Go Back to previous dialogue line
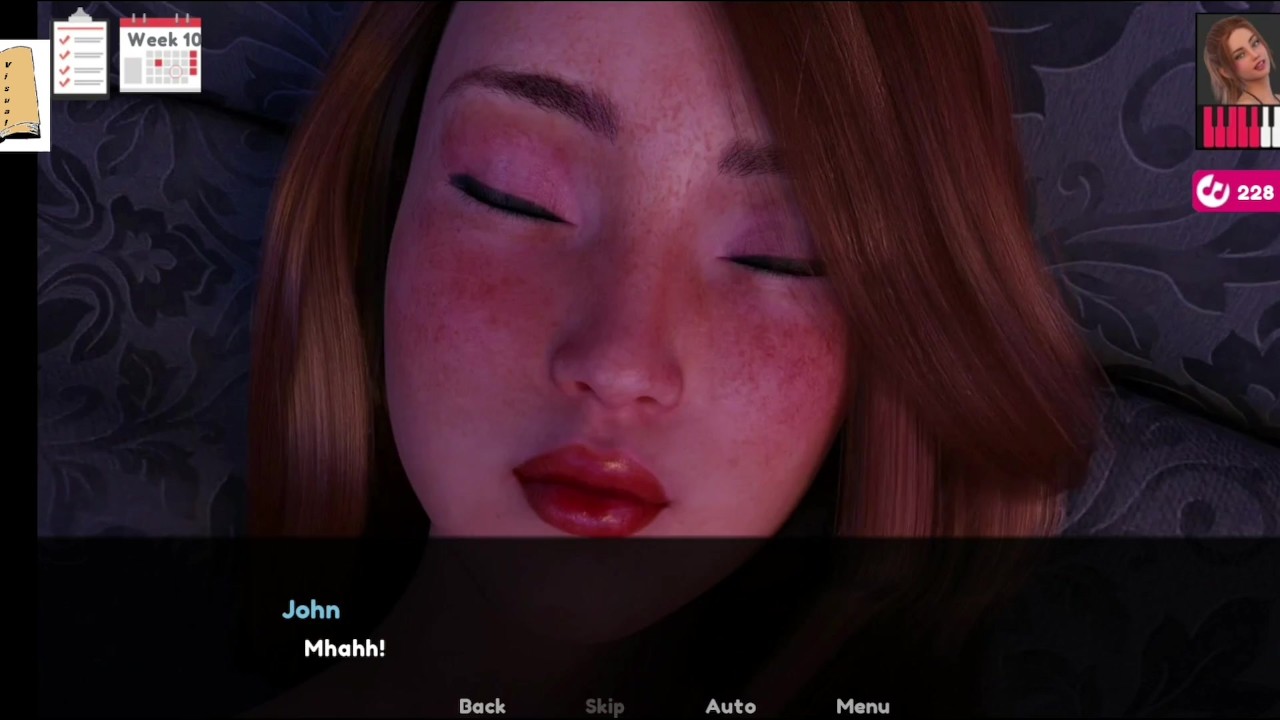 coord(482,706)
